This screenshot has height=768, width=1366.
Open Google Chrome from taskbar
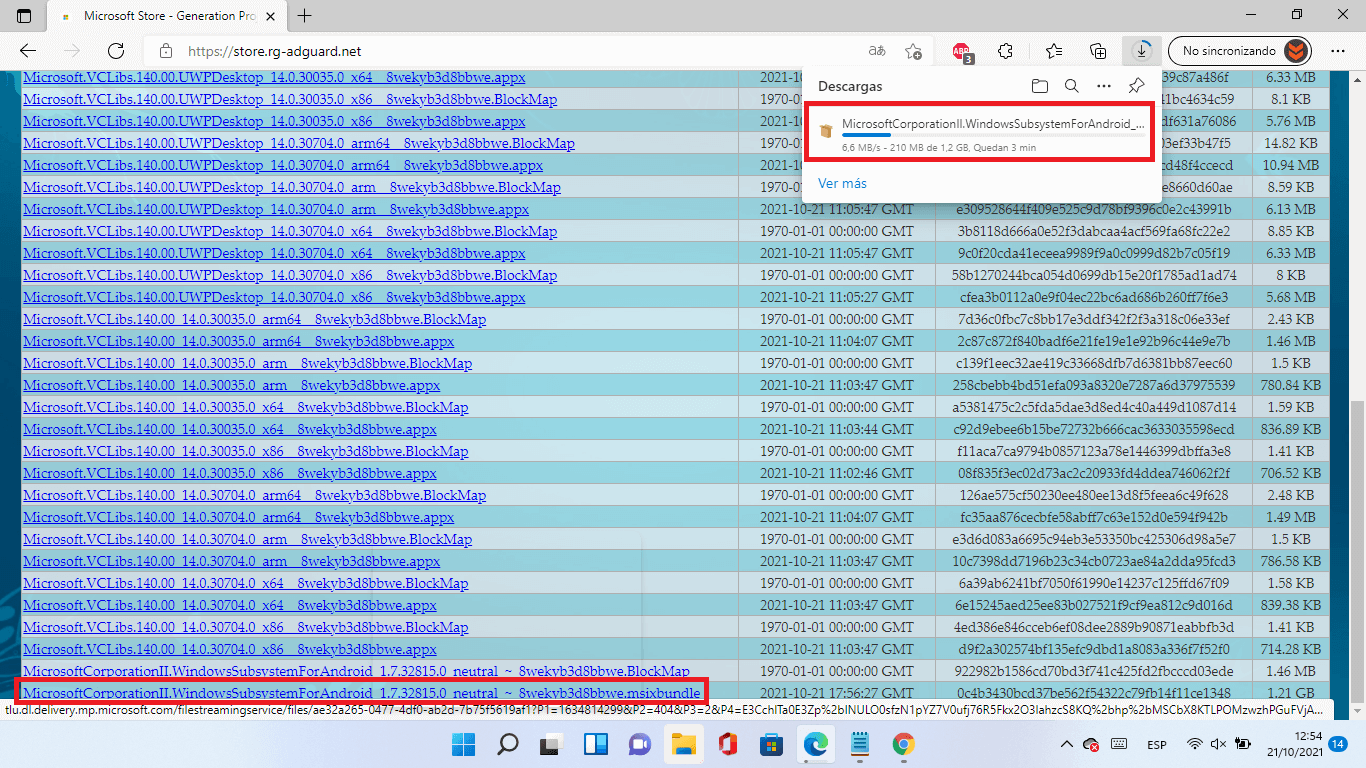pos(903,744)
